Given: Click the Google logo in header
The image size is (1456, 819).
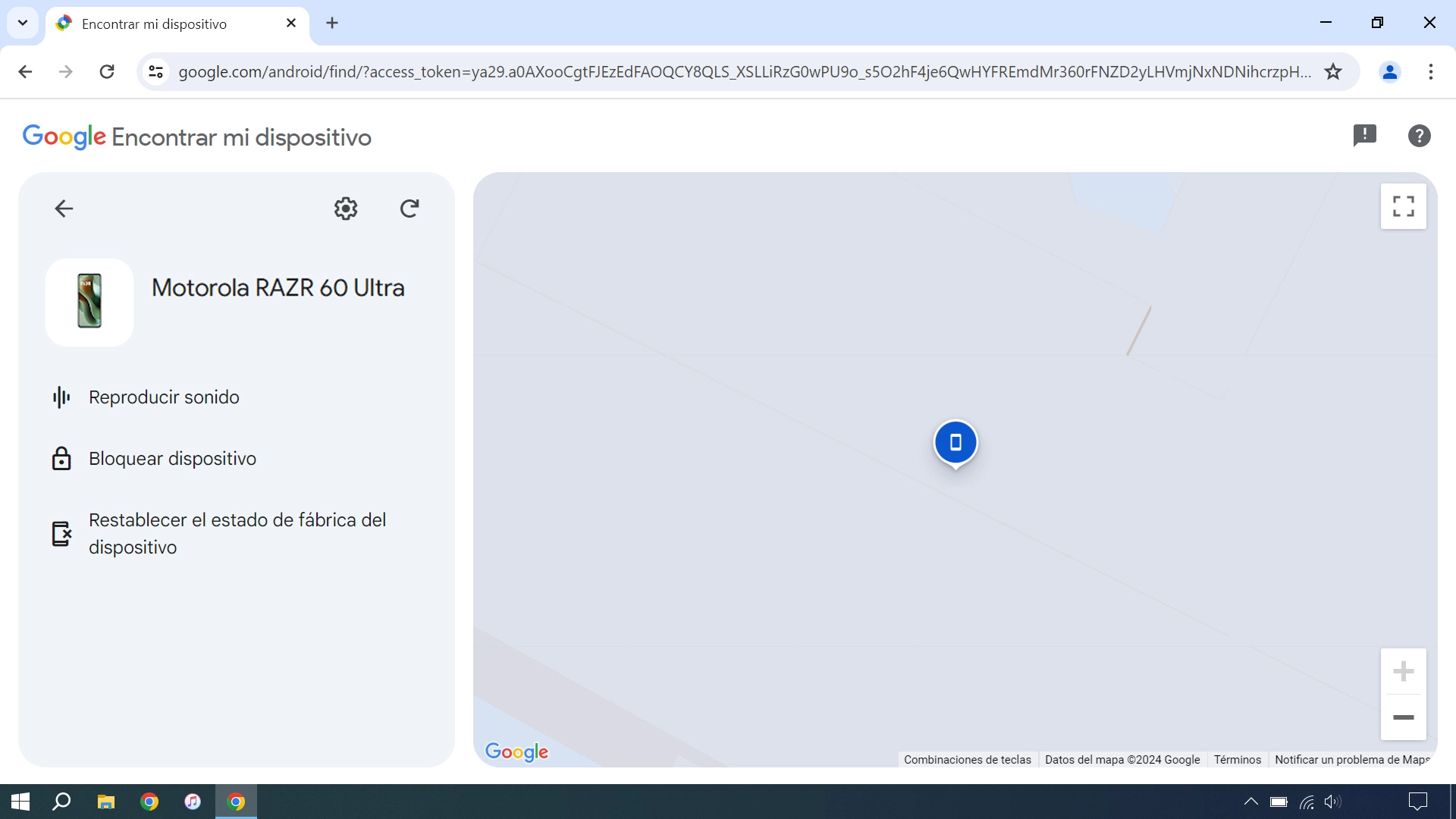Looking at the screenshot, I should 64,137.
